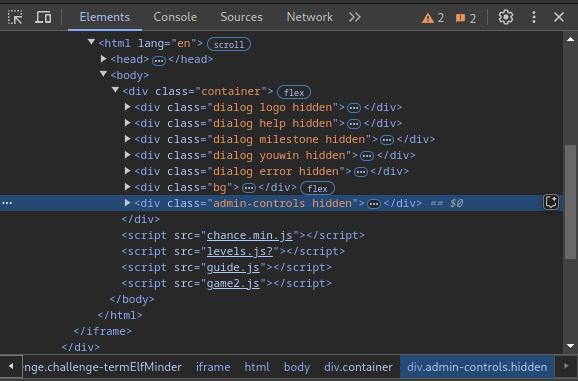Click ellipsis of dialog help div

pos(354,124)
